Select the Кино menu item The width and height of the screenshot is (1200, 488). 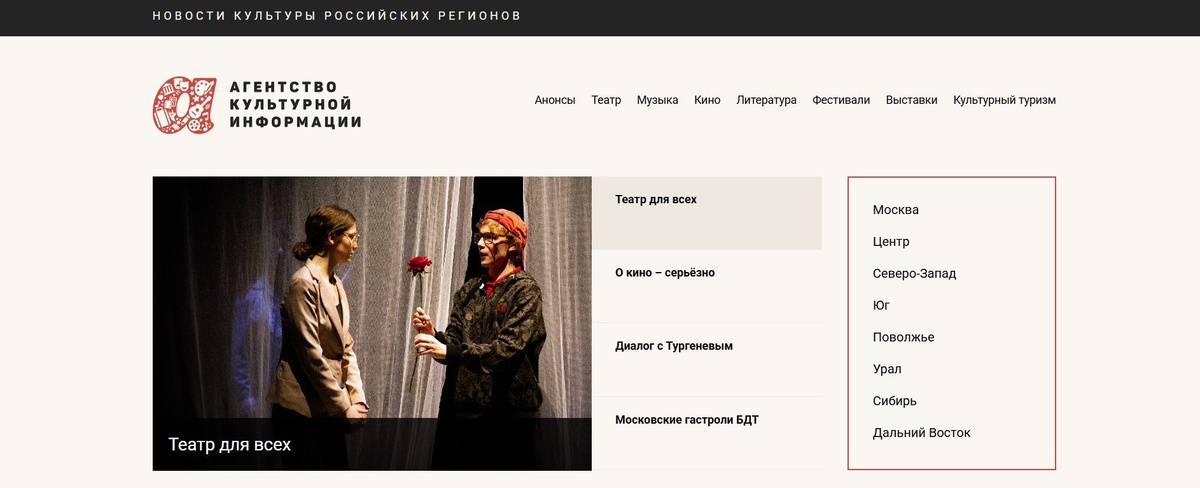[707, 100]
